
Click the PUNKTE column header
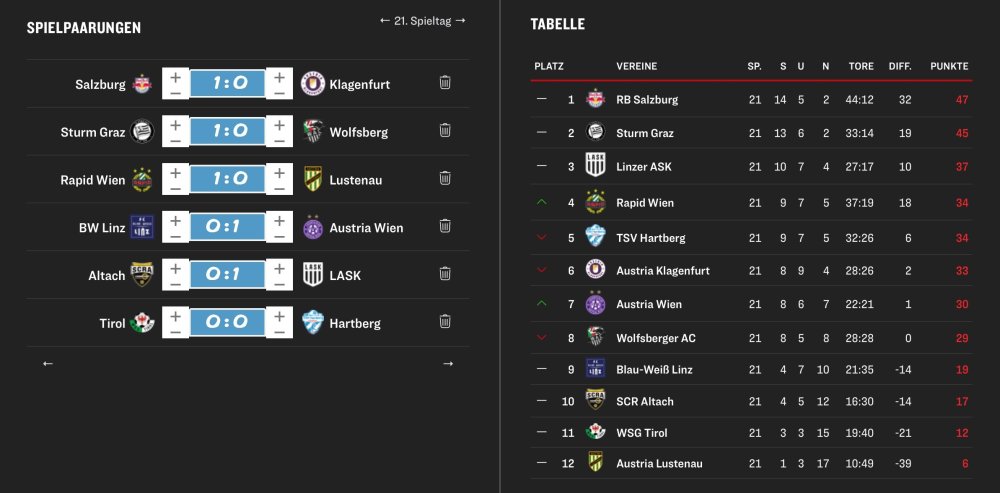948,66
